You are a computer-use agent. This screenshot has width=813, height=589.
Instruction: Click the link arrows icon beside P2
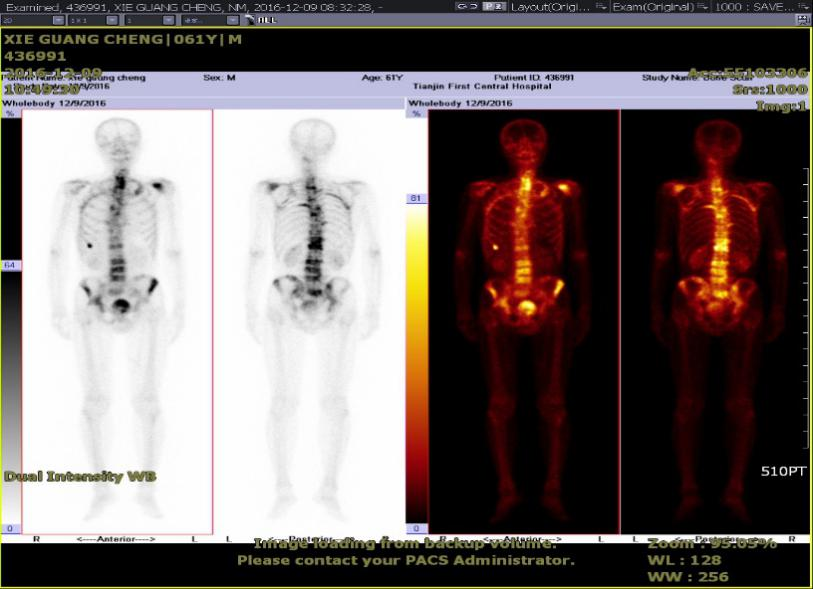point(466,6)
